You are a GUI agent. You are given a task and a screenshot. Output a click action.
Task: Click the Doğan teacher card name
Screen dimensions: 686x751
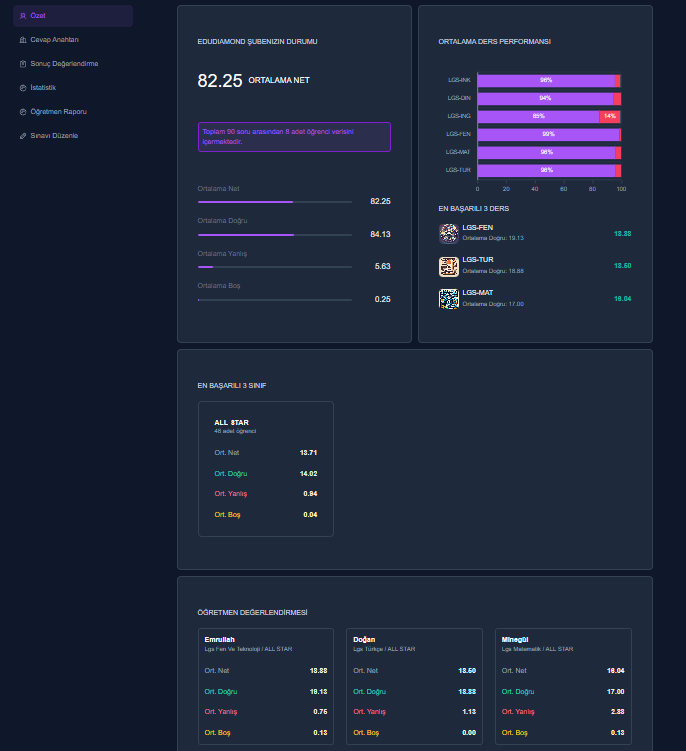click(x=364, y=639)
